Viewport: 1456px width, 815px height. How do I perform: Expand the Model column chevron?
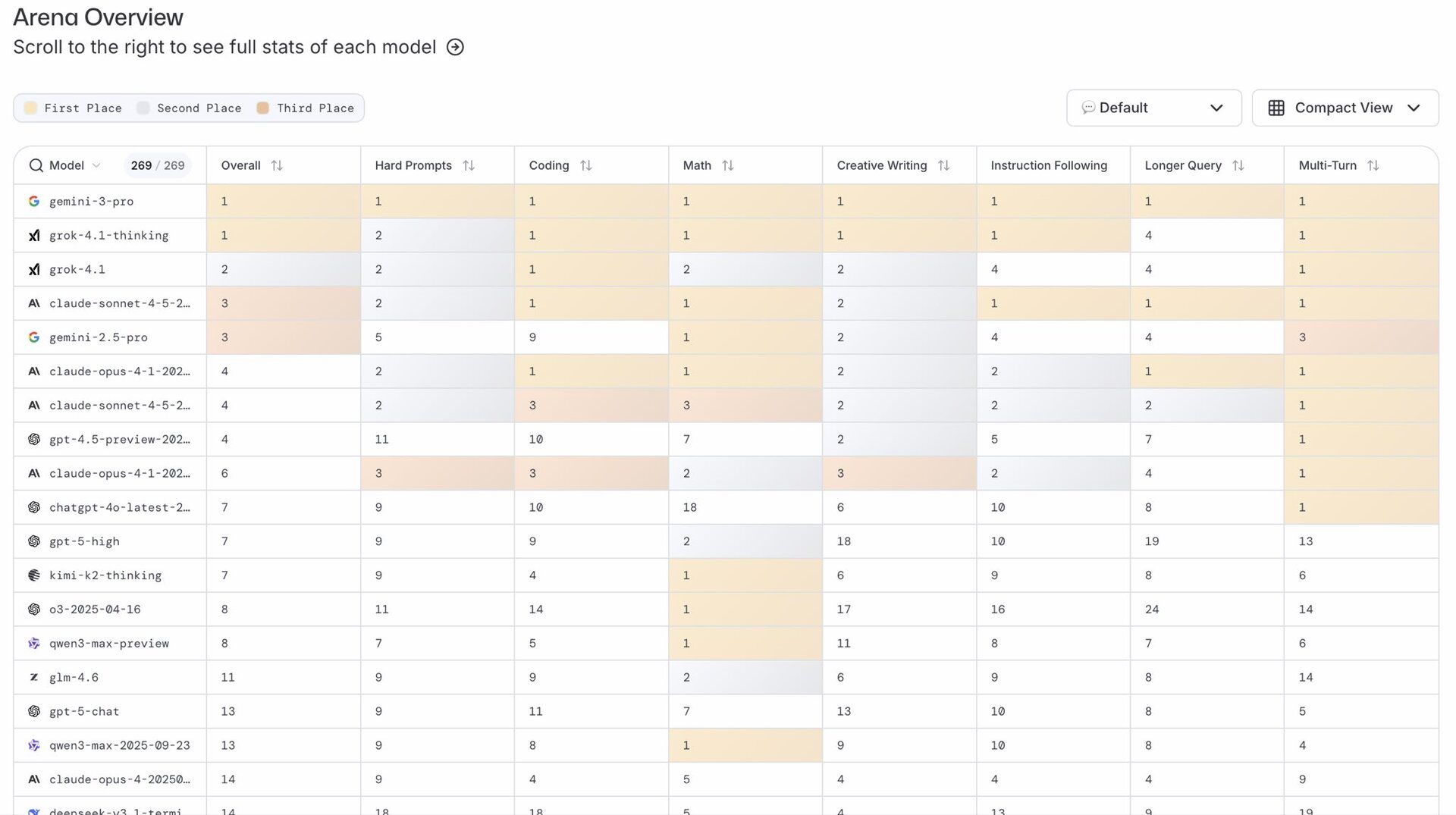[x=96, y=165]
